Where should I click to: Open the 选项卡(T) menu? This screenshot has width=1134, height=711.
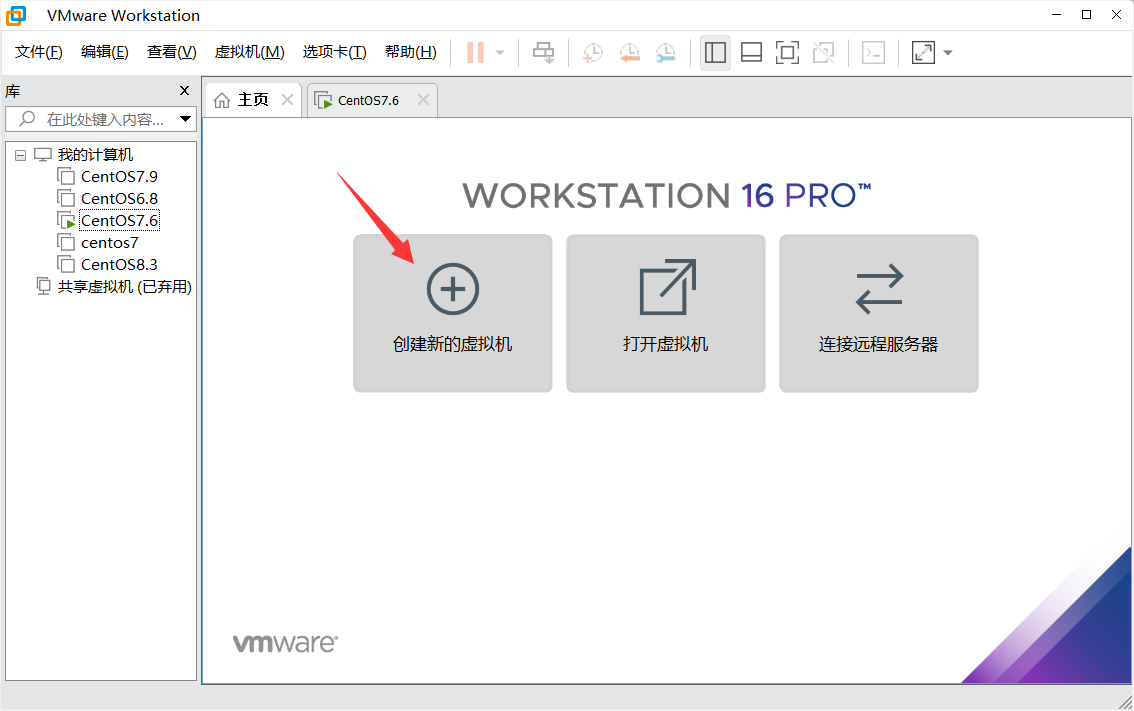[x=334, y=52]
